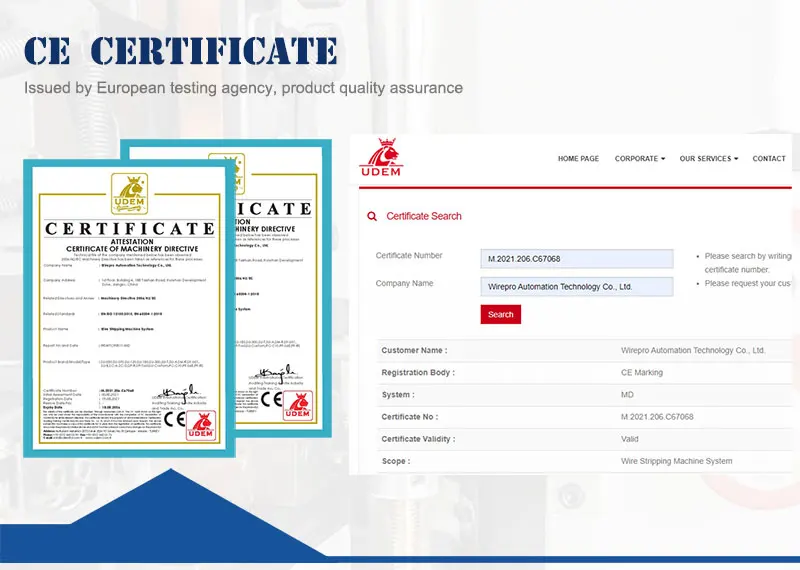
Task: Click the Certificate Search heading
Action: pos(423,216)
